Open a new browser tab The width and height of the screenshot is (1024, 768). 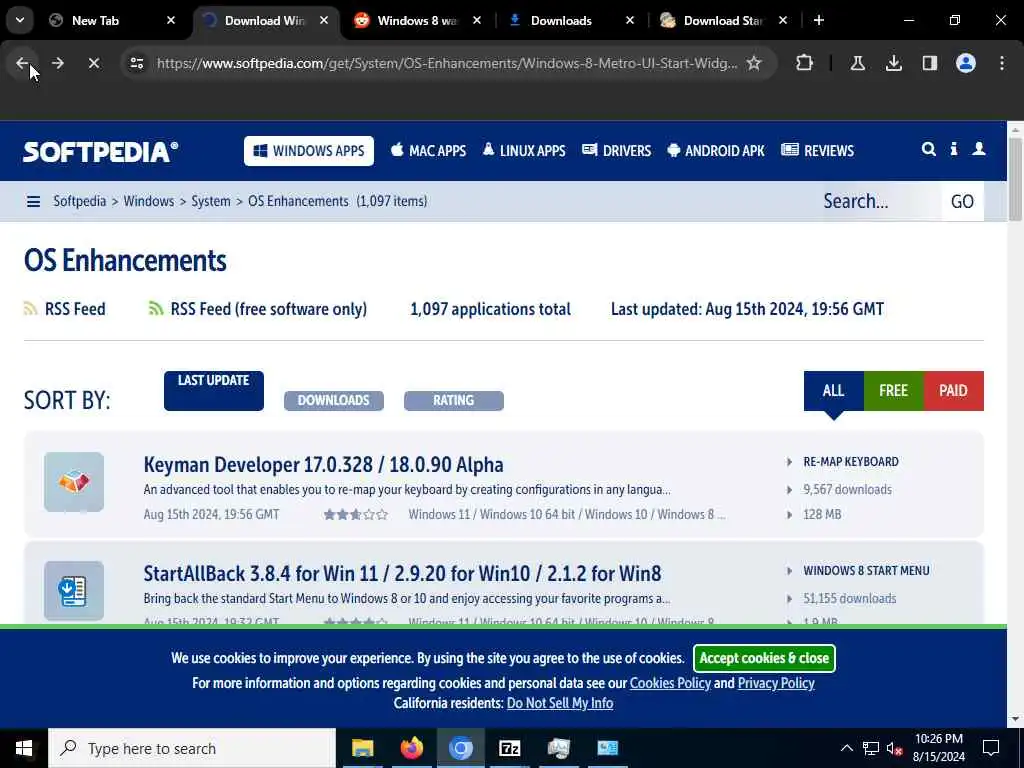click(x=819, y=20)
